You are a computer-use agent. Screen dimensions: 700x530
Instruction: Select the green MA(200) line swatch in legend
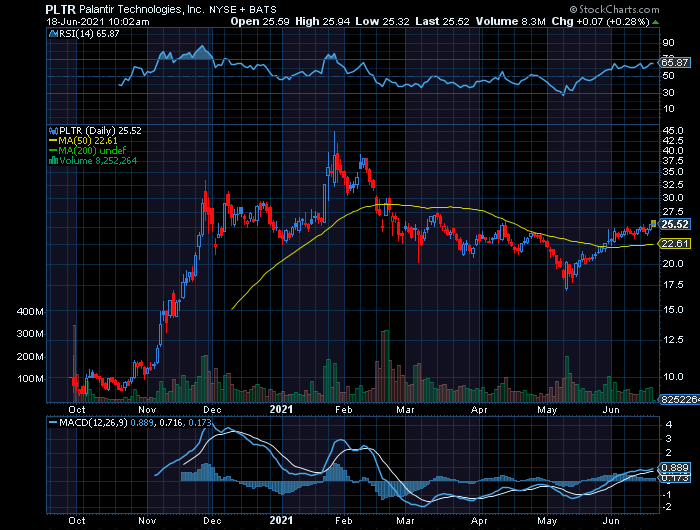tap(53, 151)
